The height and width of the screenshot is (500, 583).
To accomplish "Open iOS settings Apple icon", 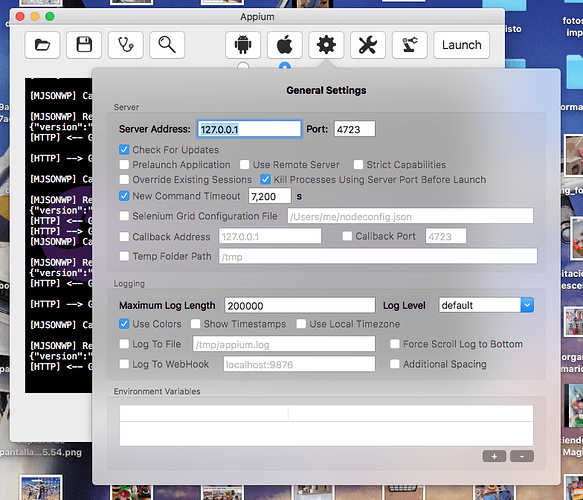I will (x=284, y=45).
